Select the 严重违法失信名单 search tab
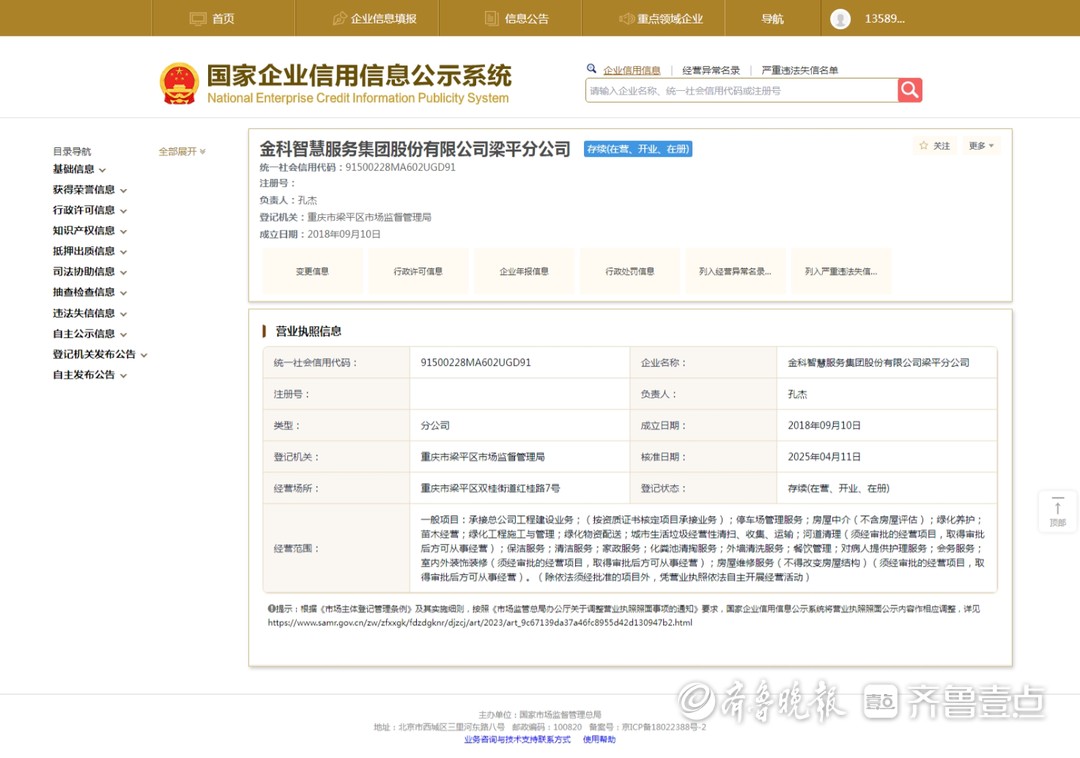The width and height of the screenshot is (1080, 758). tap(800, 70)
